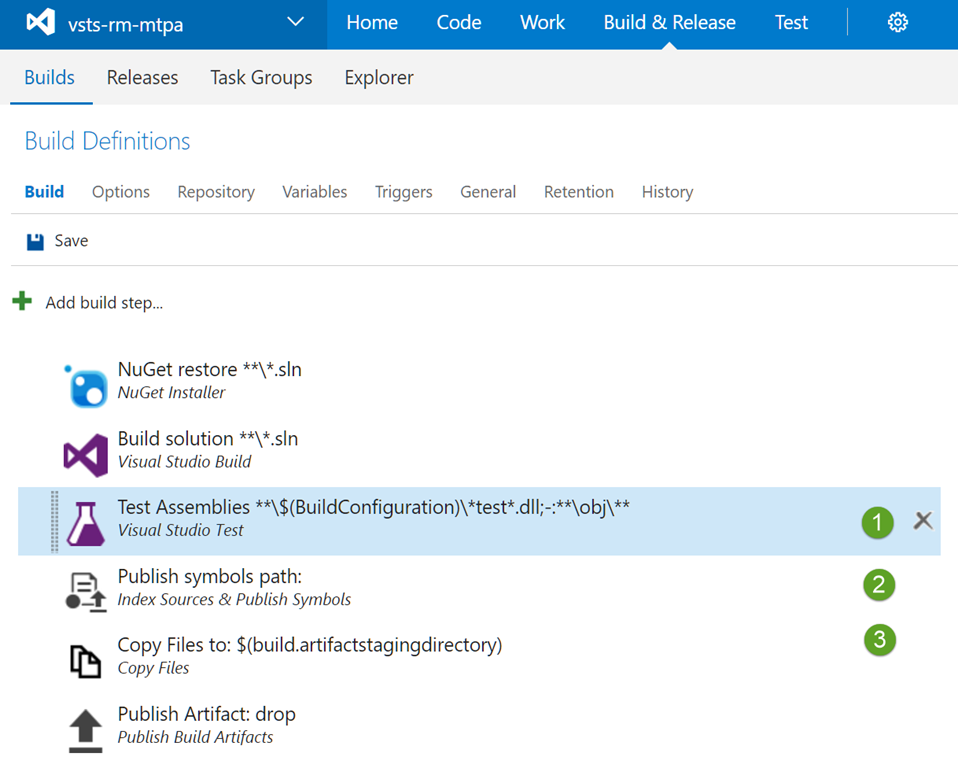Click the Visual Studio Build step icon
The width and height of the screenshot is (958, 768).
[x=86, y=455]
